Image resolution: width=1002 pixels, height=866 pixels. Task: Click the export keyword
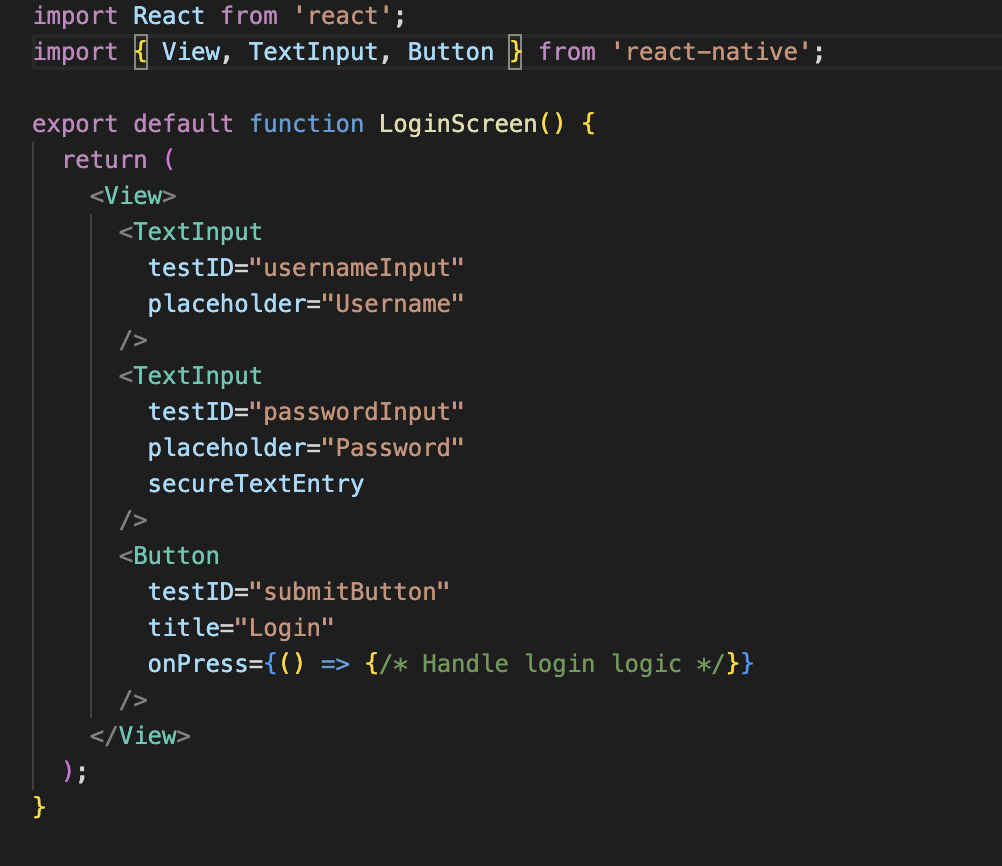click(x=75, y=124)
